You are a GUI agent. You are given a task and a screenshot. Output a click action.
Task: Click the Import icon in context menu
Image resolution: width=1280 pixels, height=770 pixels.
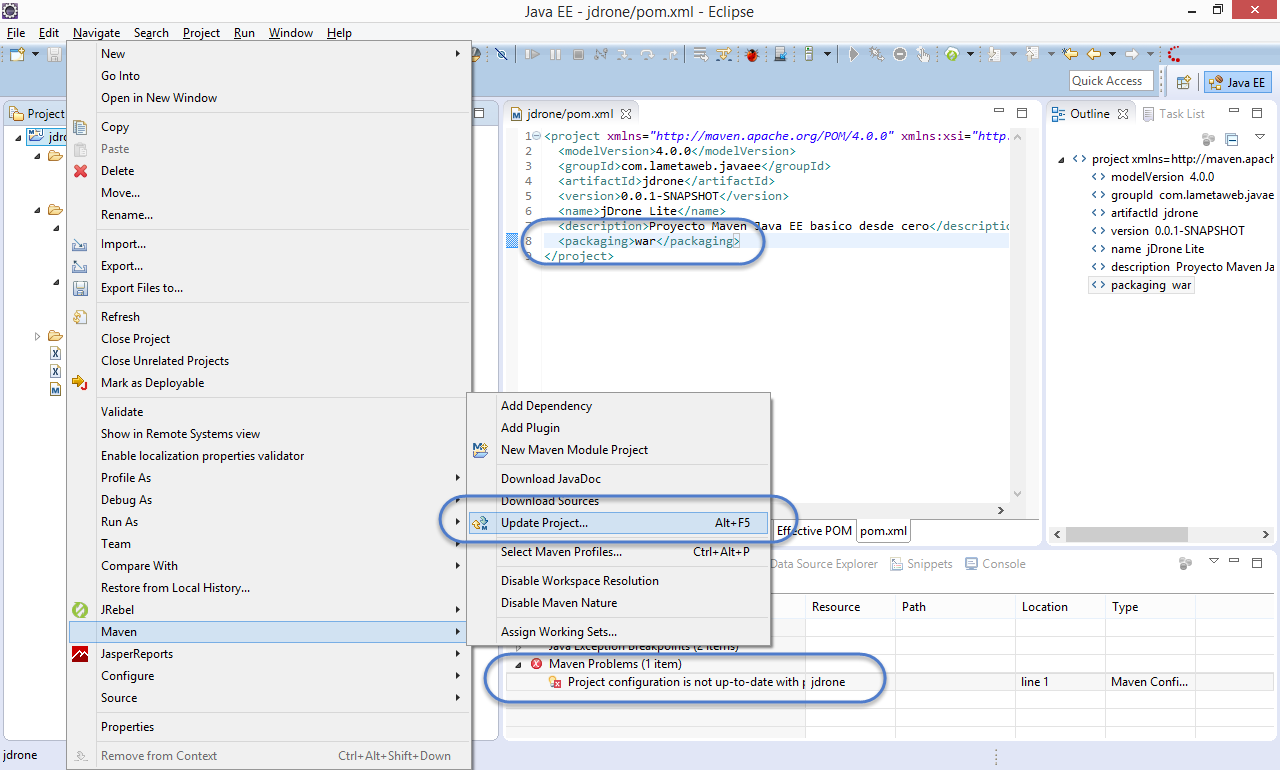coord(80,244)
